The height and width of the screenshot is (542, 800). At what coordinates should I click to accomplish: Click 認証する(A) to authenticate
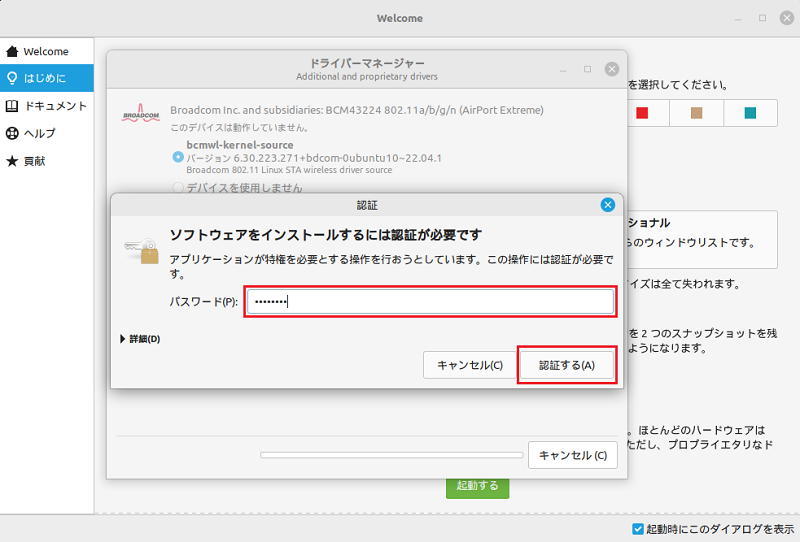[567, 365]
